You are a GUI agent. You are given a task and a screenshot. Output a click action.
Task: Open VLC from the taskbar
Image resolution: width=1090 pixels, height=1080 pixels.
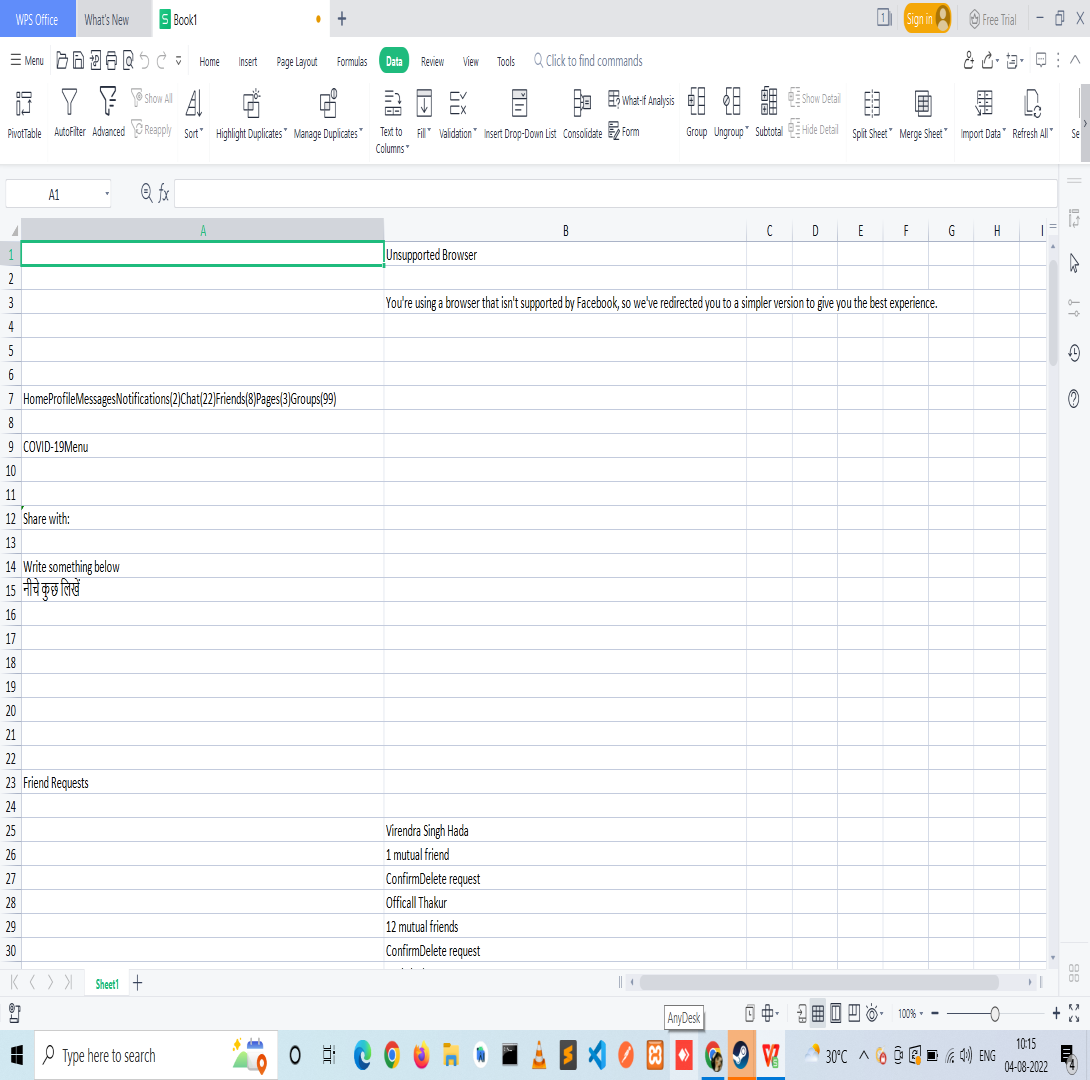[x=539, y=1056]
